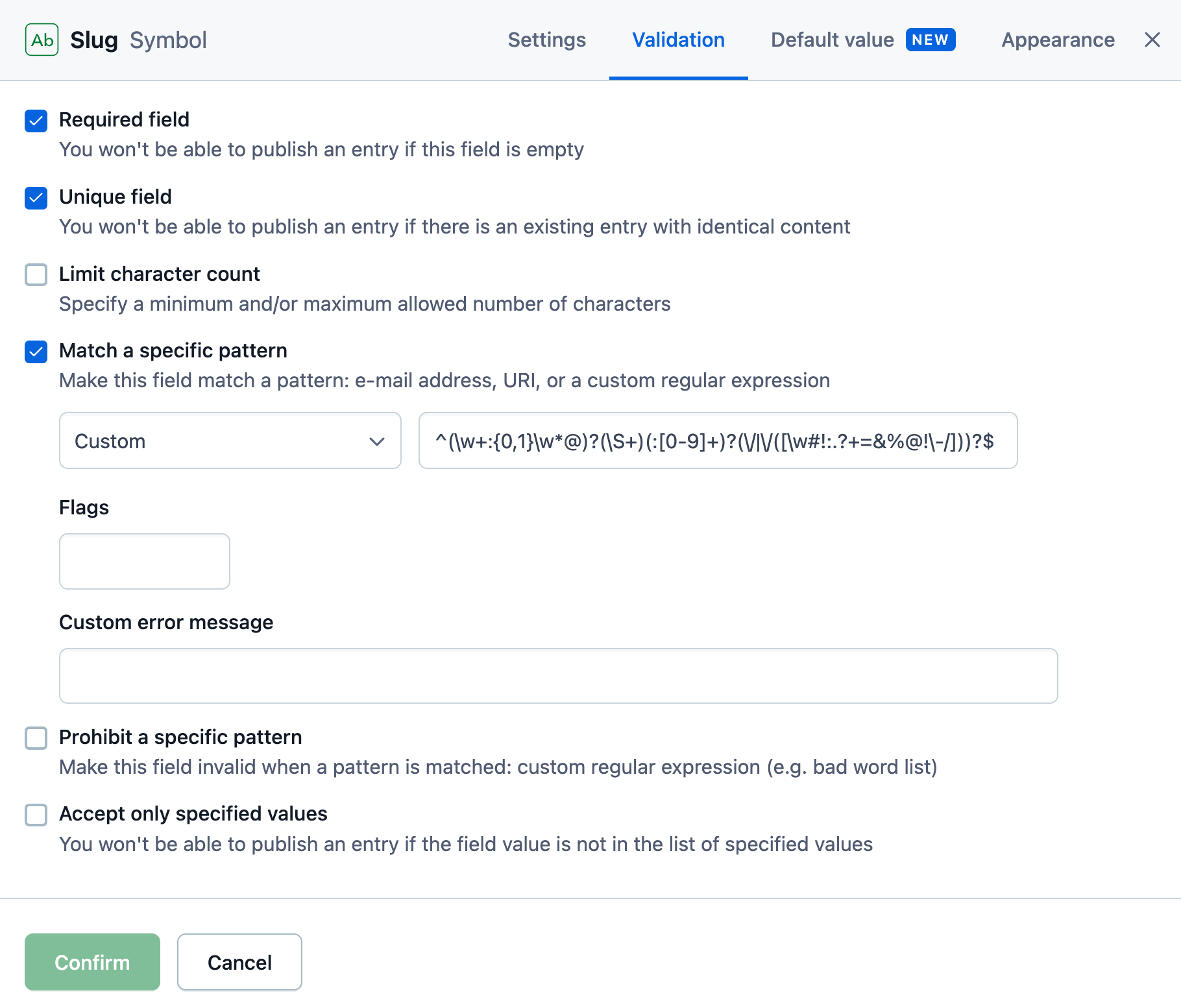Select the Validation tab

(679, 40)
